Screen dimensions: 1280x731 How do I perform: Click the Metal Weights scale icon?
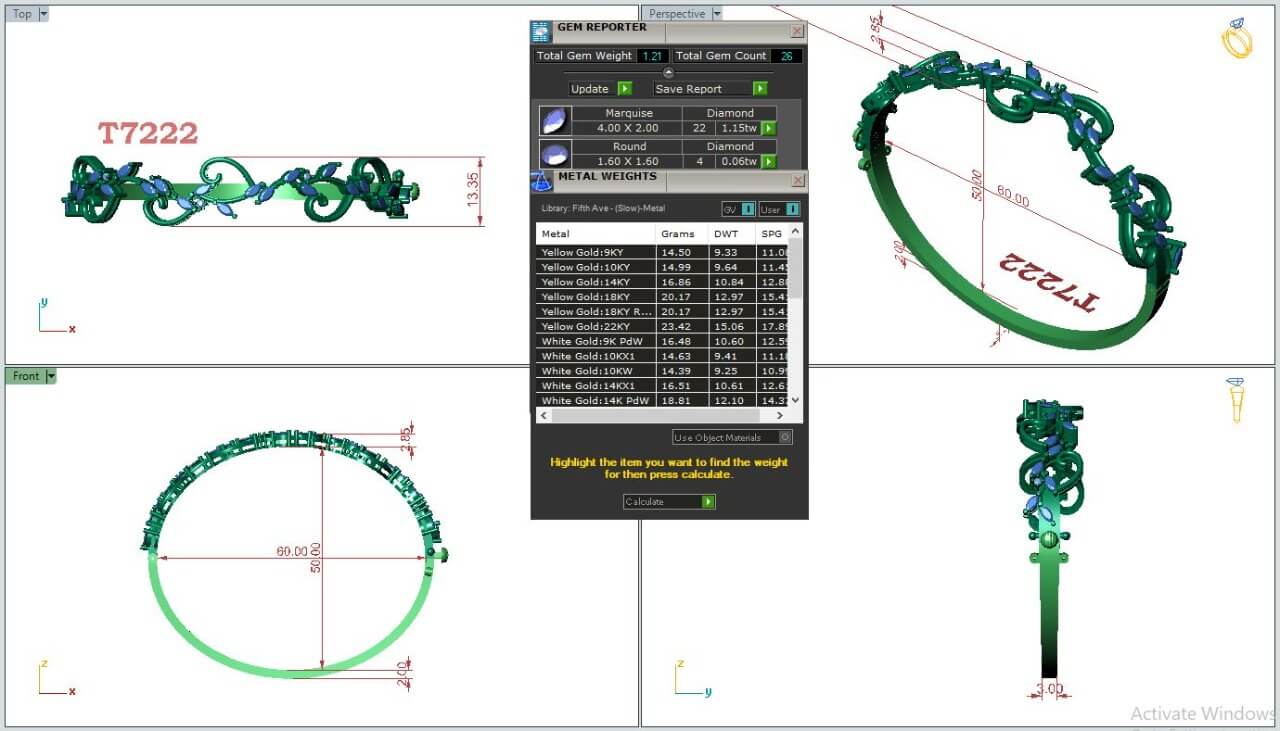pos(541,181)
